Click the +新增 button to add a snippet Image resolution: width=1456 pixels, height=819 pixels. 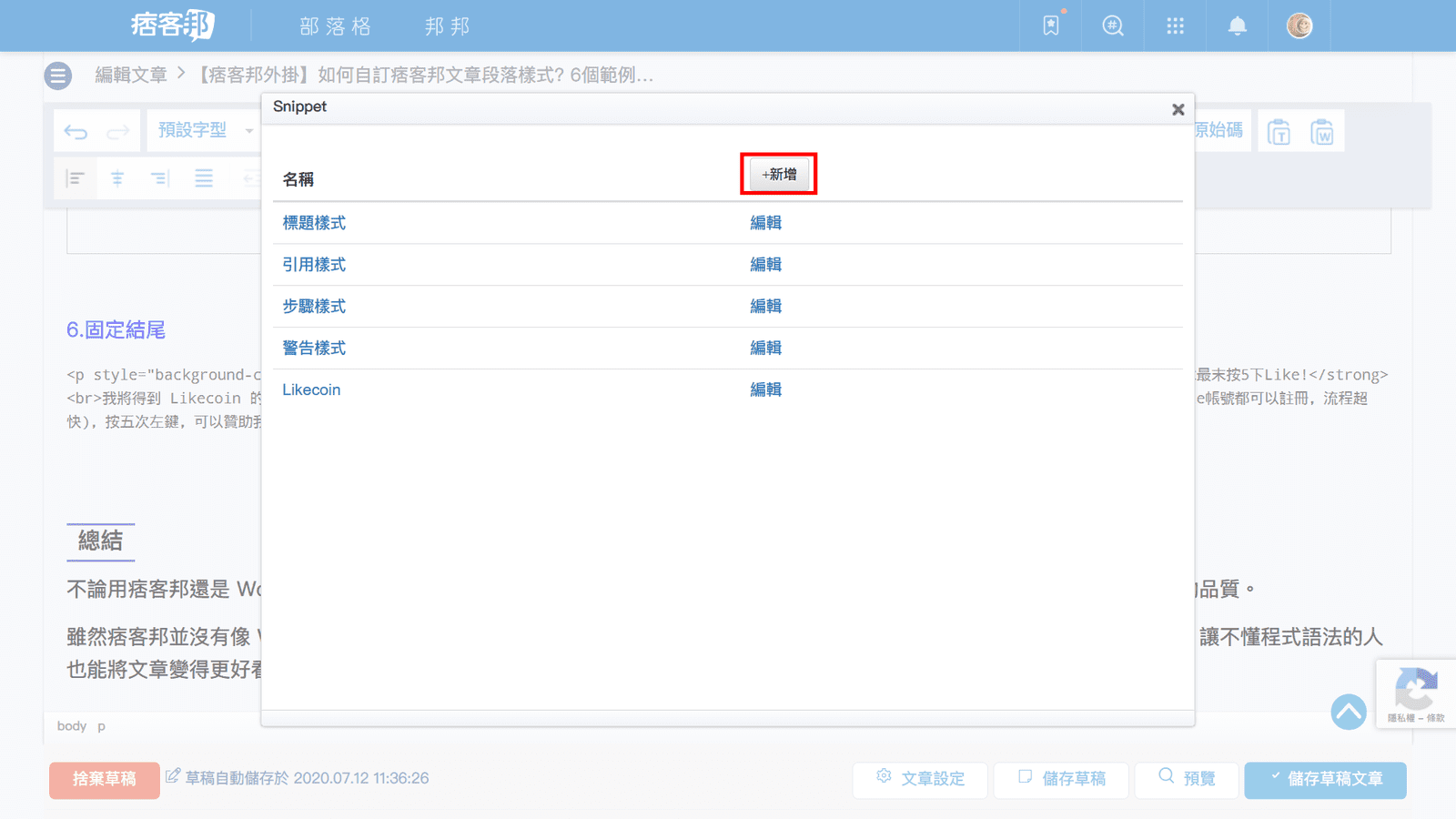point(778,174)
